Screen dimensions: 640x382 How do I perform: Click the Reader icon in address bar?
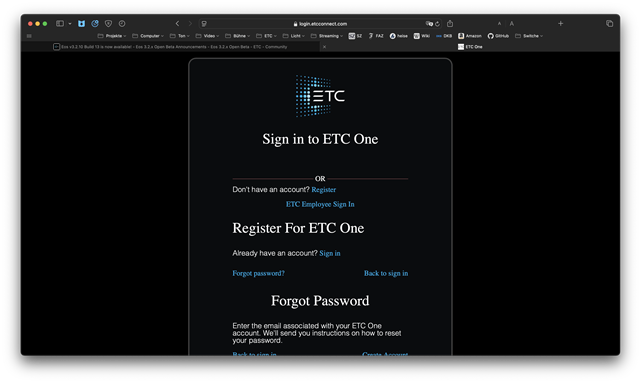pyautogui.click(x=204, y=24)
